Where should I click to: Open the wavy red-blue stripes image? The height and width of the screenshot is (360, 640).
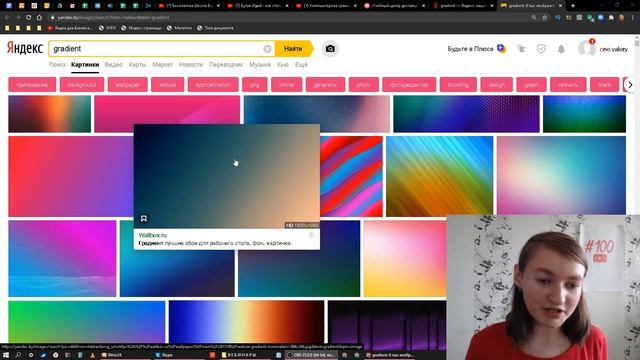(351, 176)
